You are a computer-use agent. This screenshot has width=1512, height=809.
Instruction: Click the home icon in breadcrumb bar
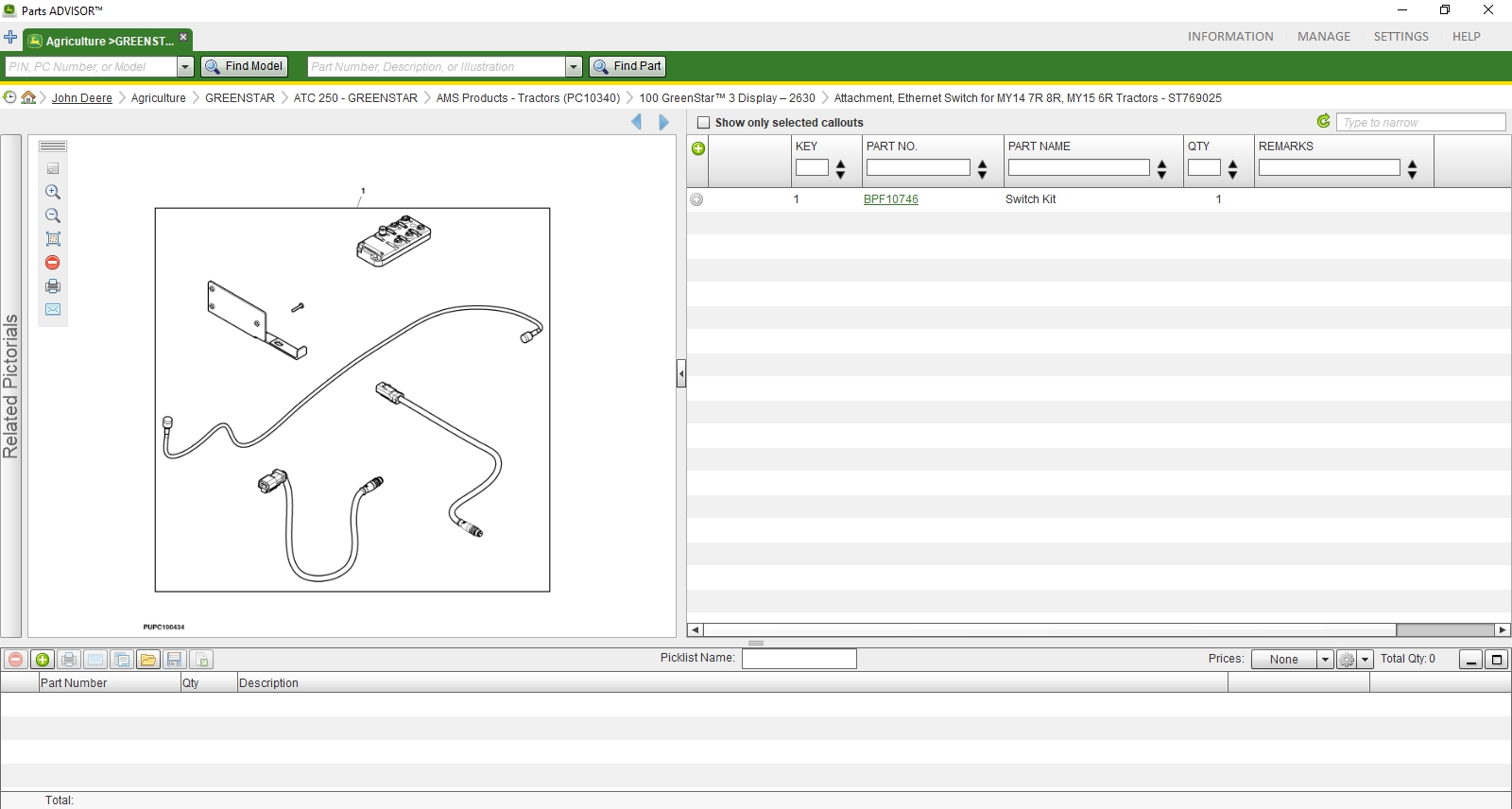click(28, 97)
